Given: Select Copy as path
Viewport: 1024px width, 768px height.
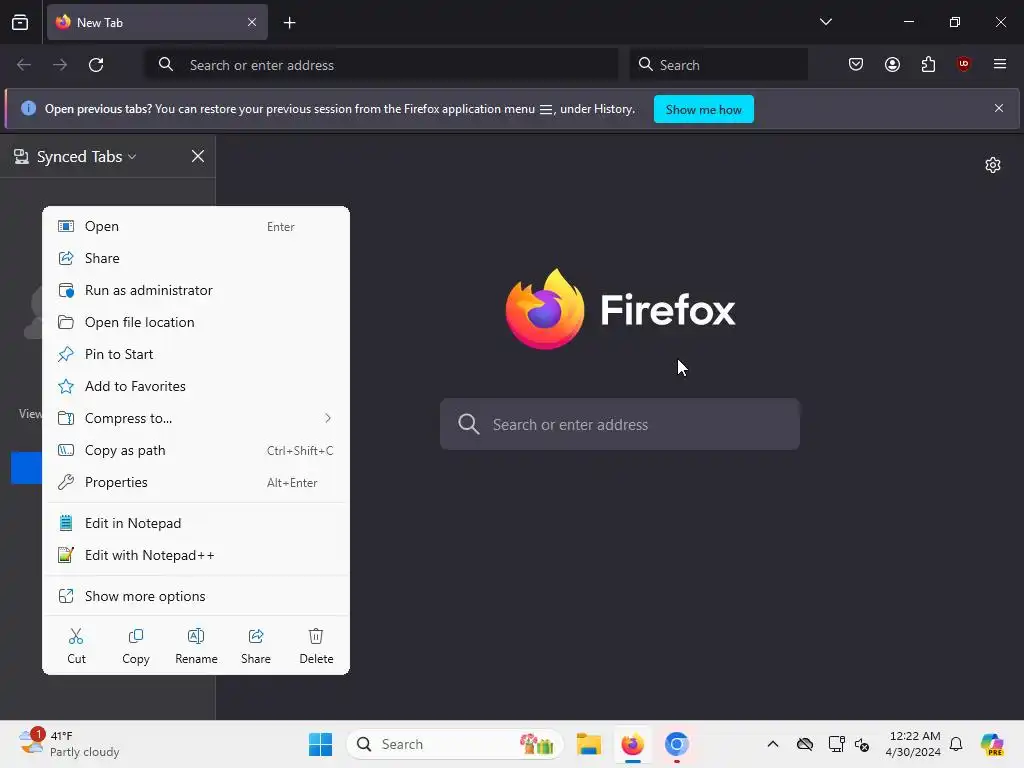Looking at the screenshot, I should [196, 451].
